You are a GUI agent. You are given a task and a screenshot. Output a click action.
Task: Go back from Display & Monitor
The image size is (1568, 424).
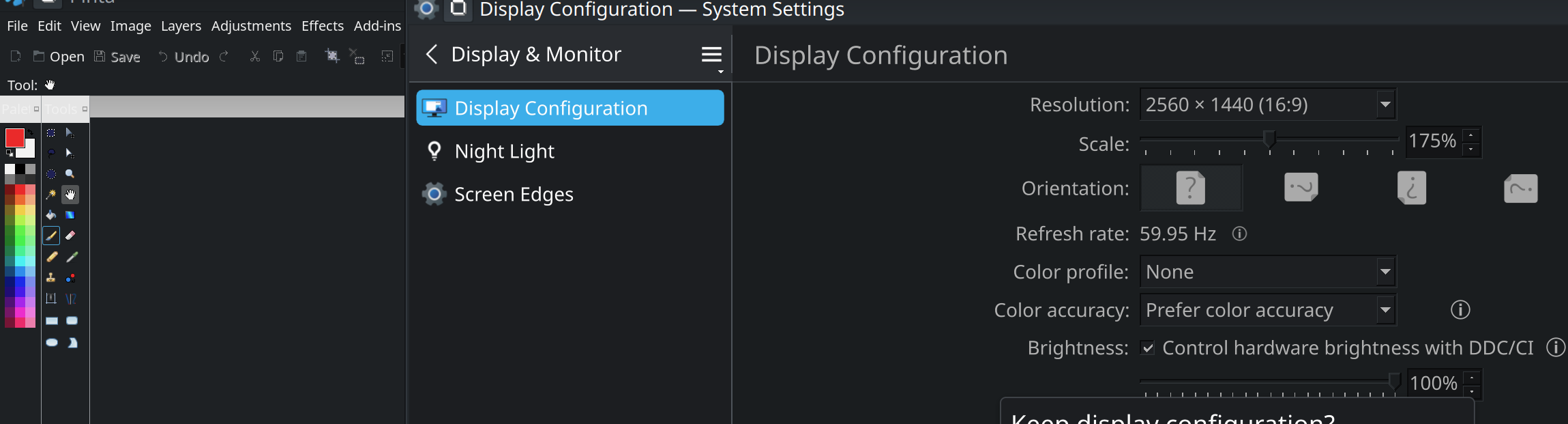click(431, 54)
